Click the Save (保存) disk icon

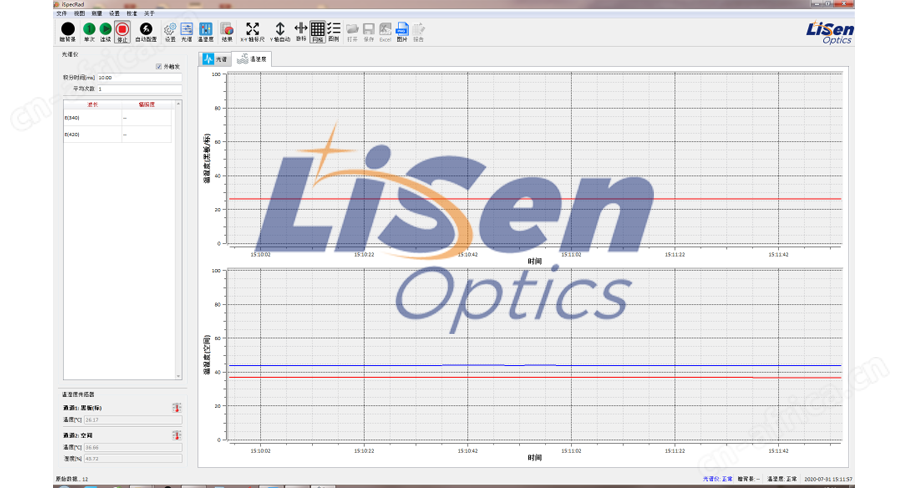(x=369, y=32)
